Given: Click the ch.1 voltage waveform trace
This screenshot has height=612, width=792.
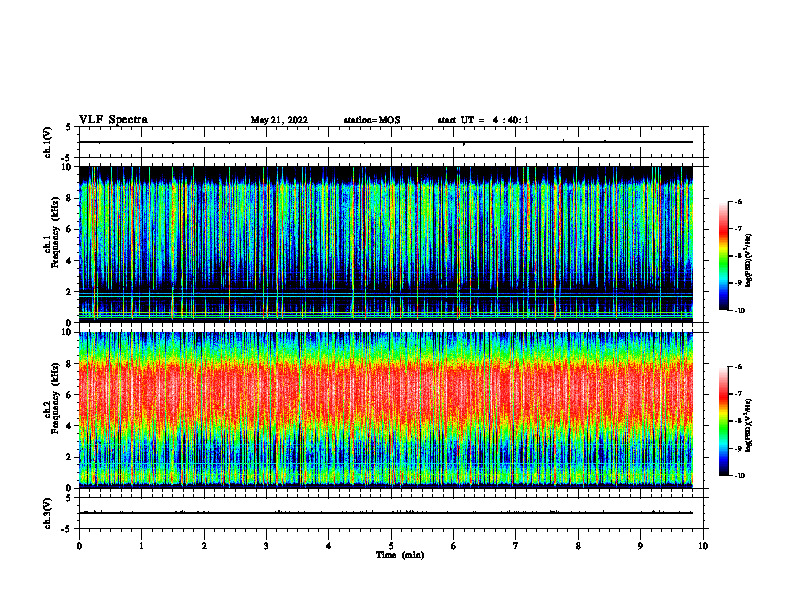Looking at the screenshot, I should tap(386, 142).
